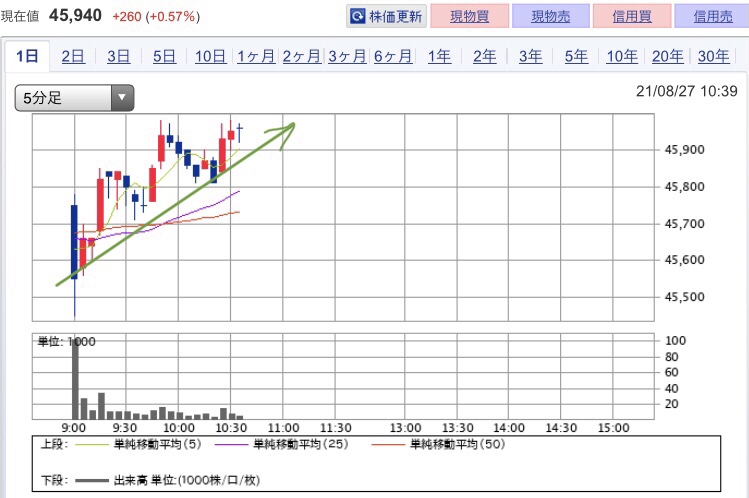Switch to the 2日 period

73,56
